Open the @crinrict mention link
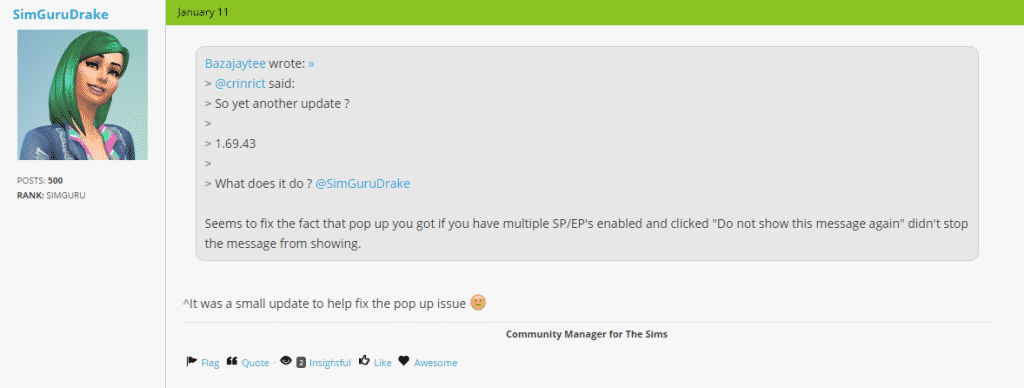Screen dimensions: 1024x388 (x=240, y=84)
